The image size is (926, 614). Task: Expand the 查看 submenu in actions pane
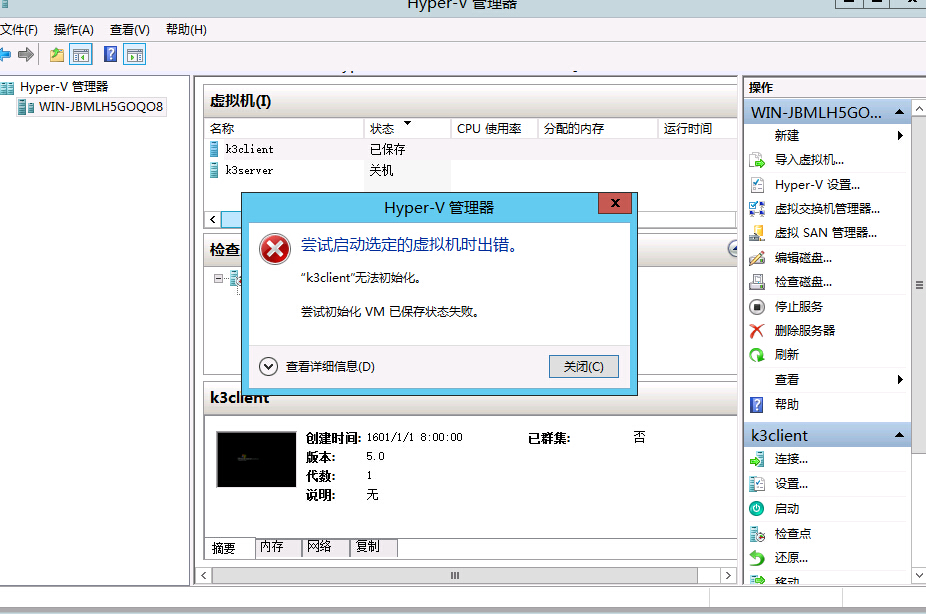[900, 380]
